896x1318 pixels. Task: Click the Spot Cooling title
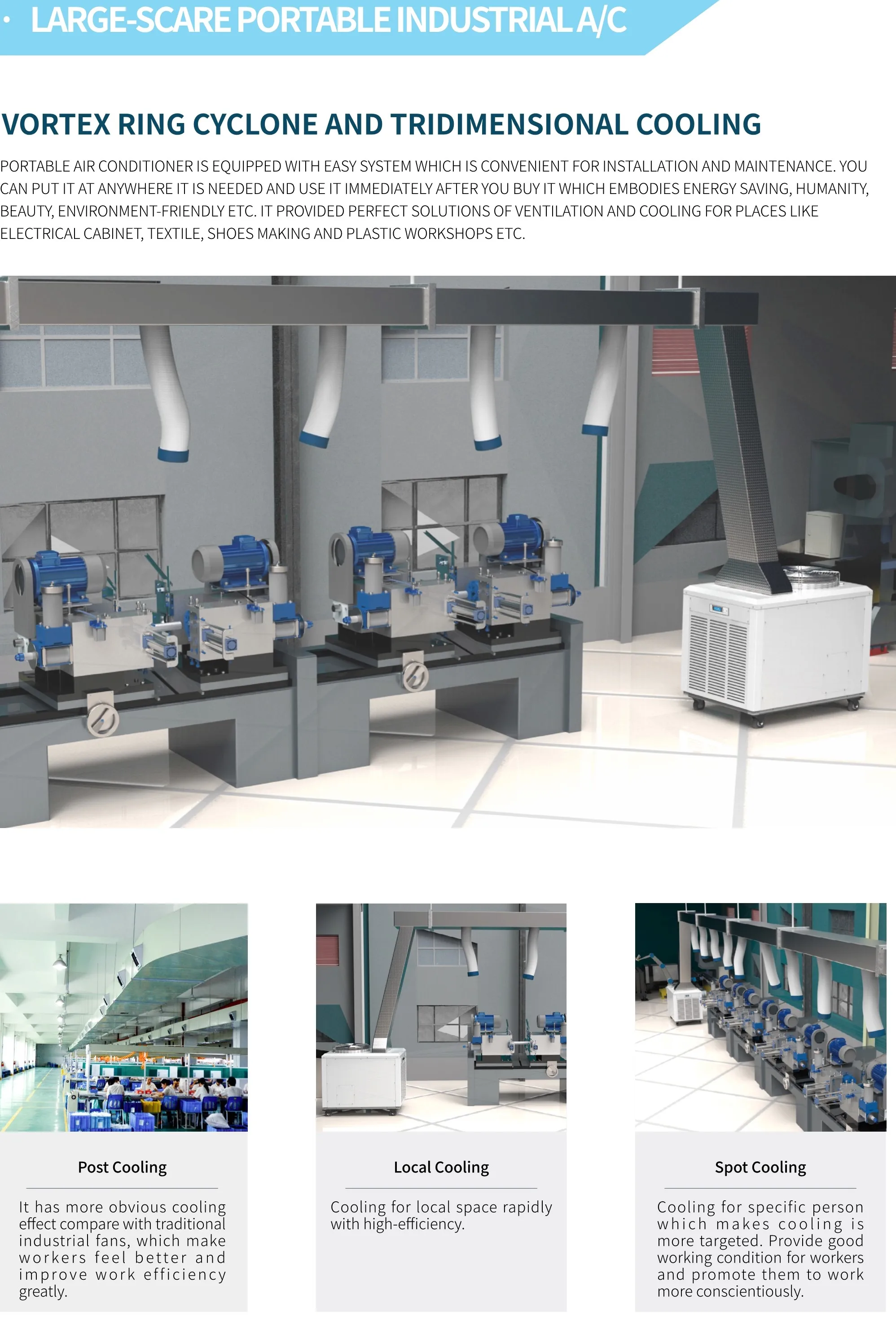tap(760, 1167)
